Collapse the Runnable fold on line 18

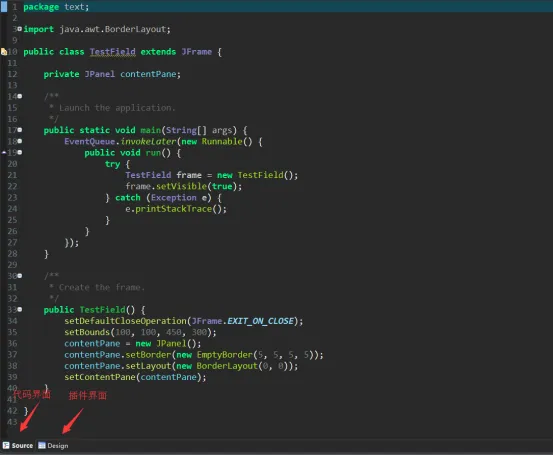click(x=20, y=141)
